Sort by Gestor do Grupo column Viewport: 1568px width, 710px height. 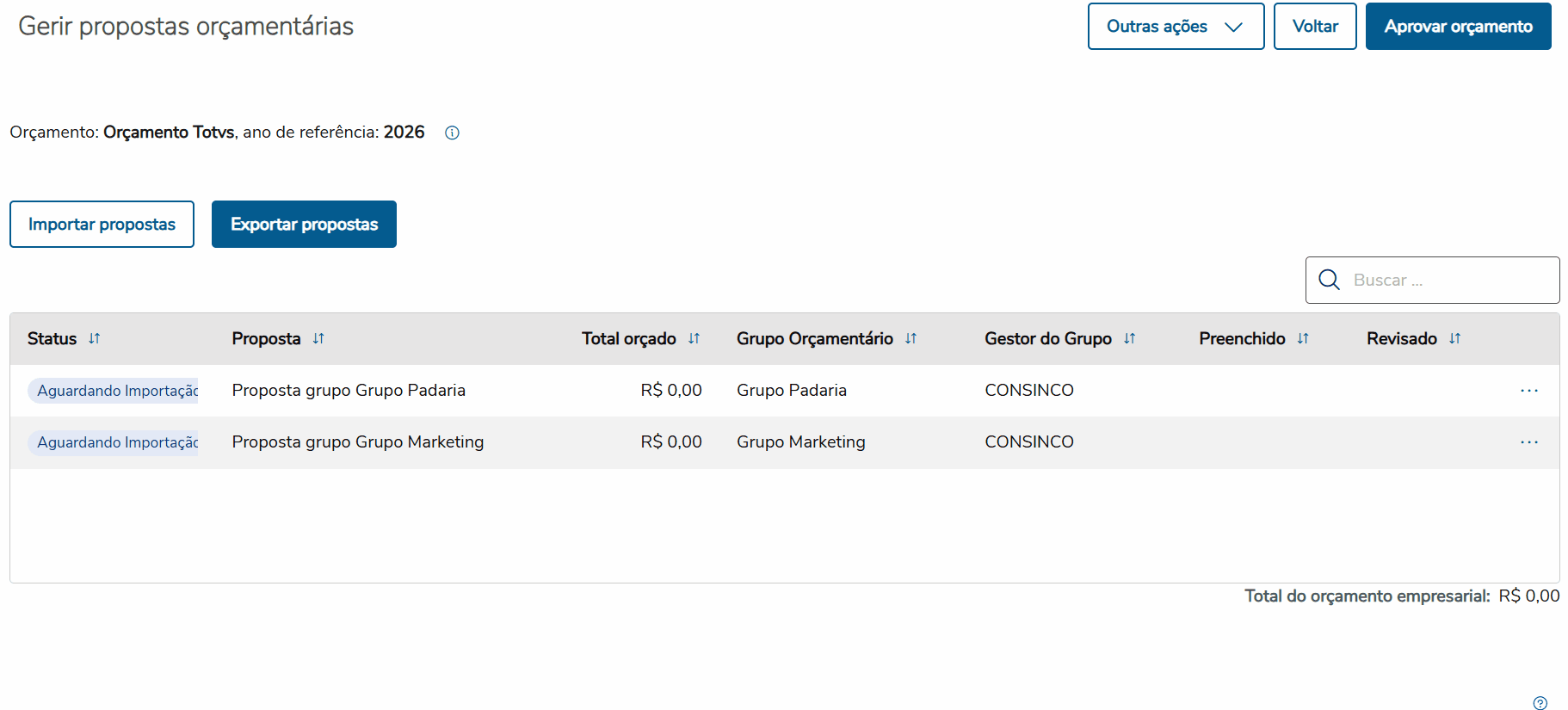(x=1129, y=338)
